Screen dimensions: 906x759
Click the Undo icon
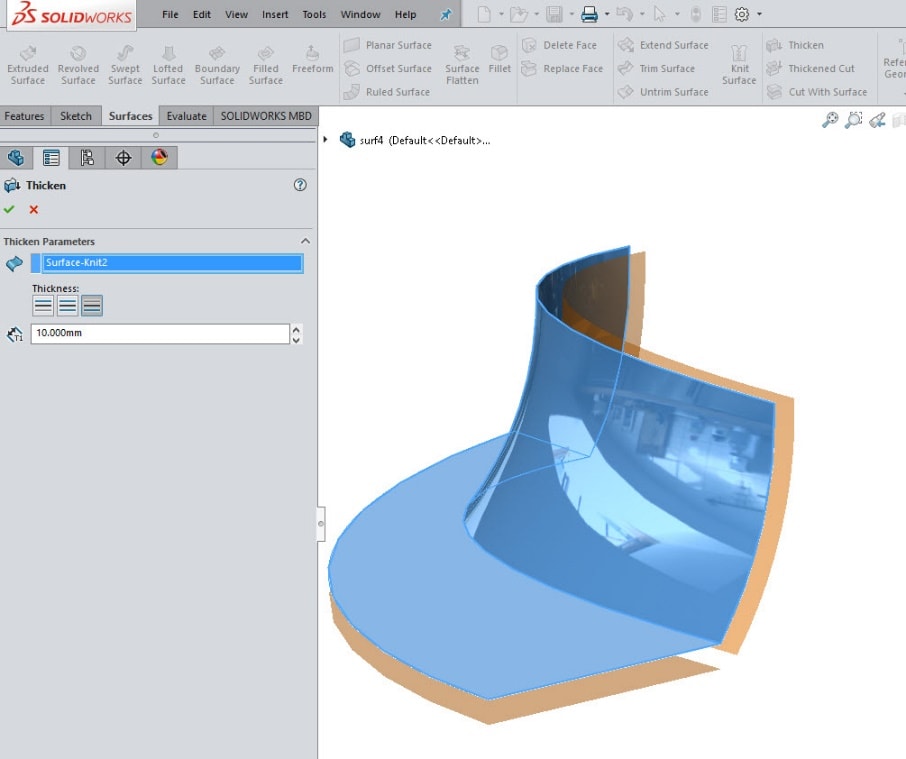click(624, 14)
